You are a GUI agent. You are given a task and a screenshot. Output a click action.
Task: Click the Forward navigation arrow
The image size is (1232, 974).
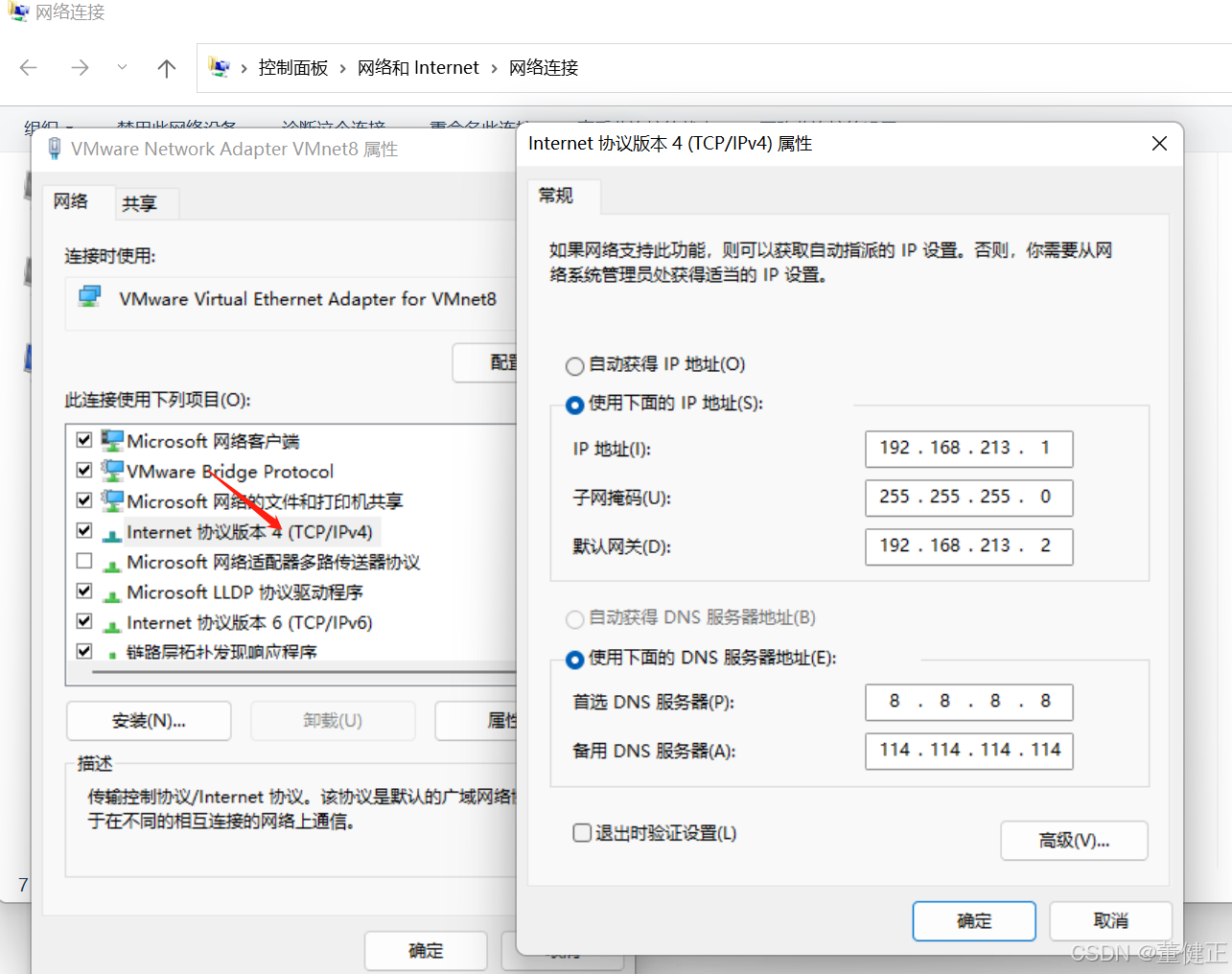pyautogui.click(x=81, y=68)
